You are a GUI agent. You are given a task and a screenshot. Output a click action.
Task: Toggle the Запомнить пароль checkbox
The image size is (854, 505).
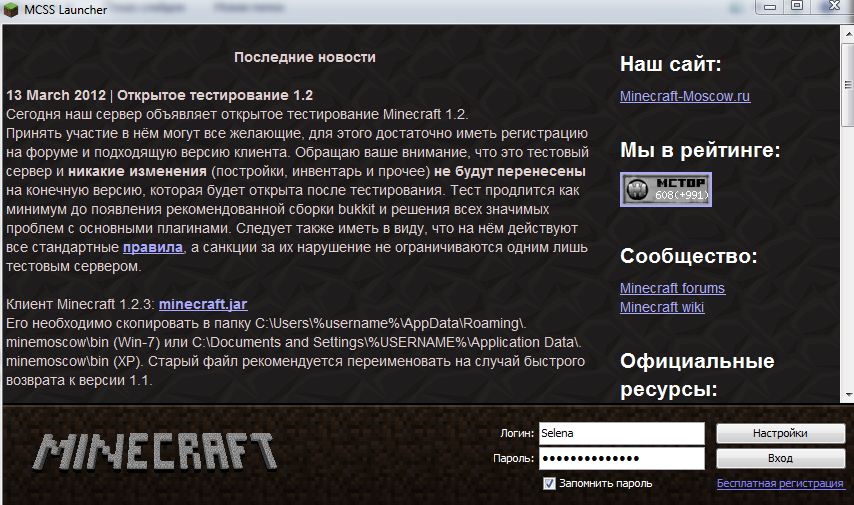click(549, 483)
